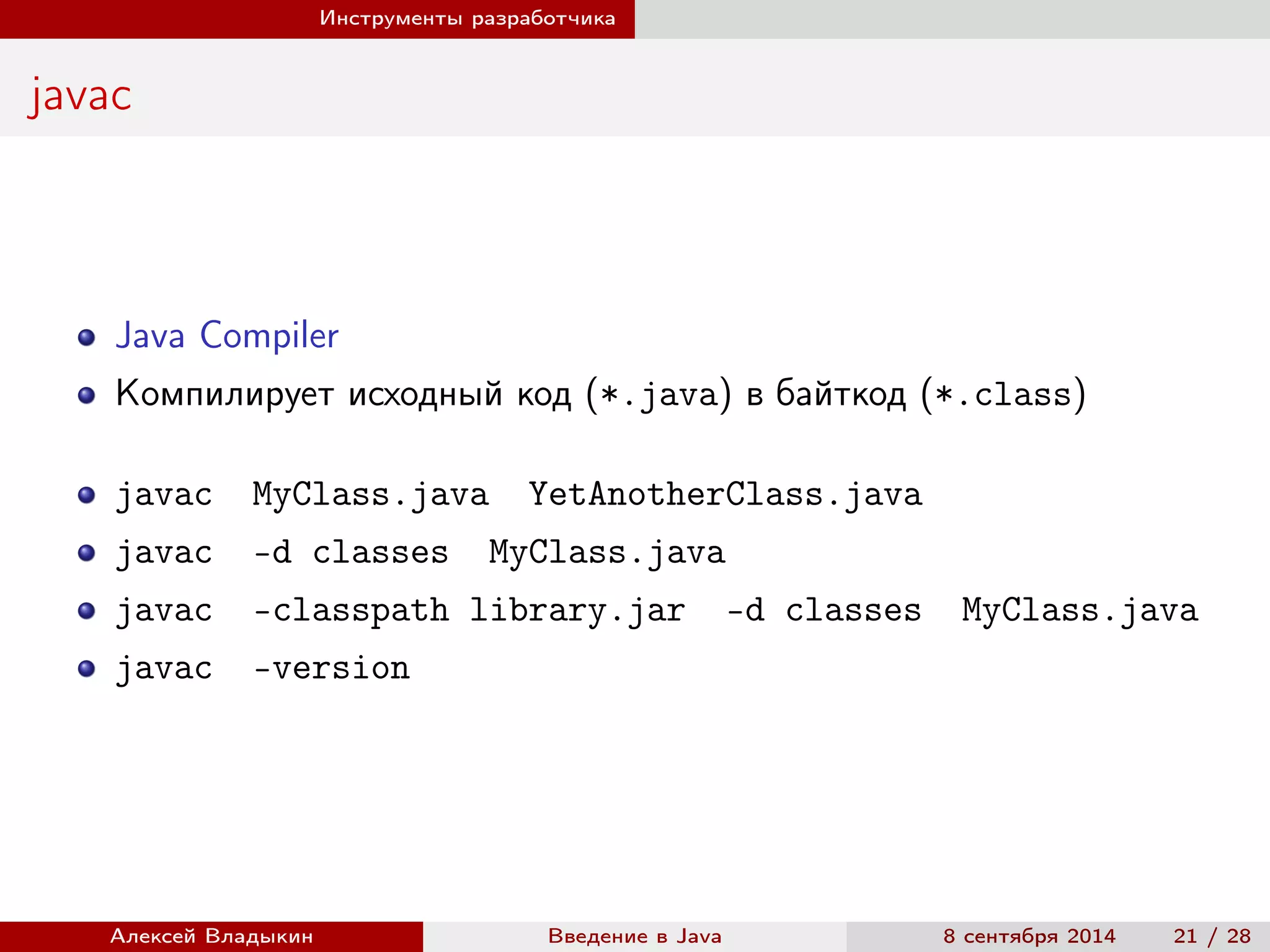1270x952 pixels.
Task: Click the red 'javac' slide title
Action: click(x=80, y=95)
